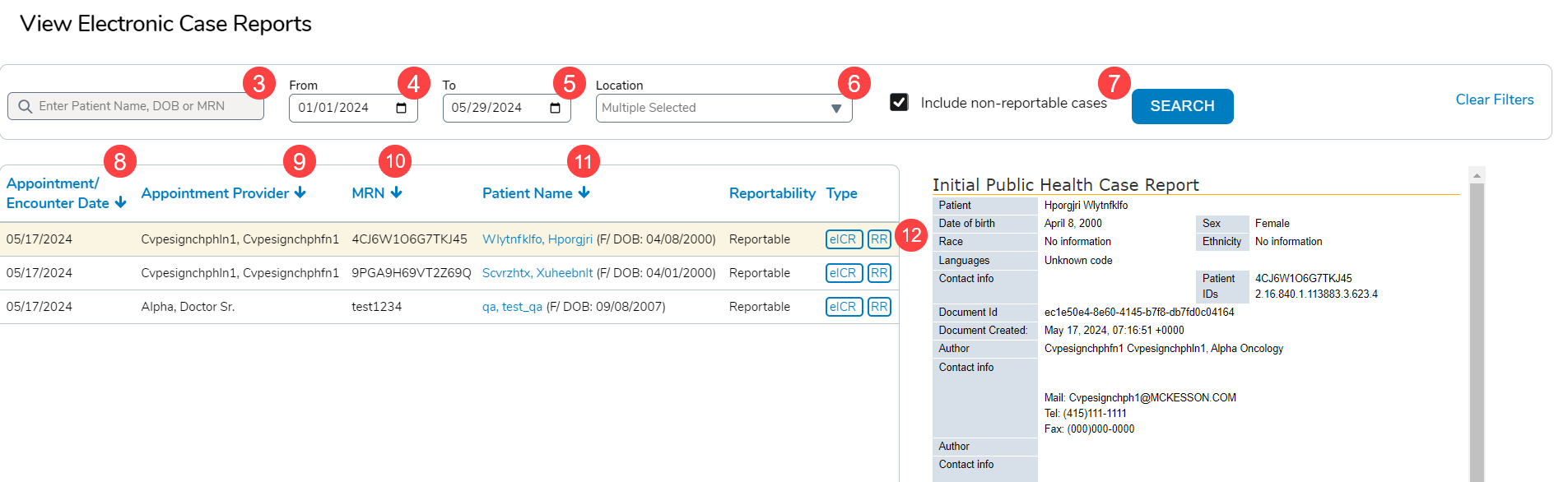This screenshot has width=1568, height=482.
Task: Sort by Patient Name arrow icon
Action: click(584, 192)
